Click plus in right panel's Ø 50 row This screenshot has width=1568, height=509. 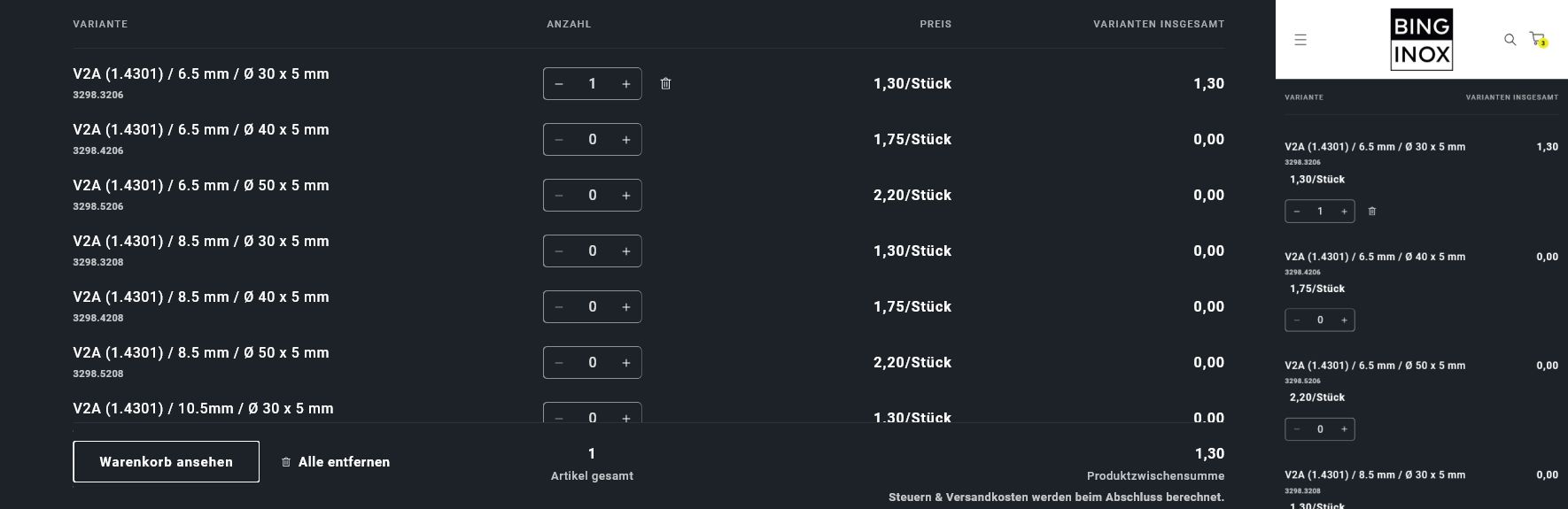pyautogui.click(x=1344, y=429)
